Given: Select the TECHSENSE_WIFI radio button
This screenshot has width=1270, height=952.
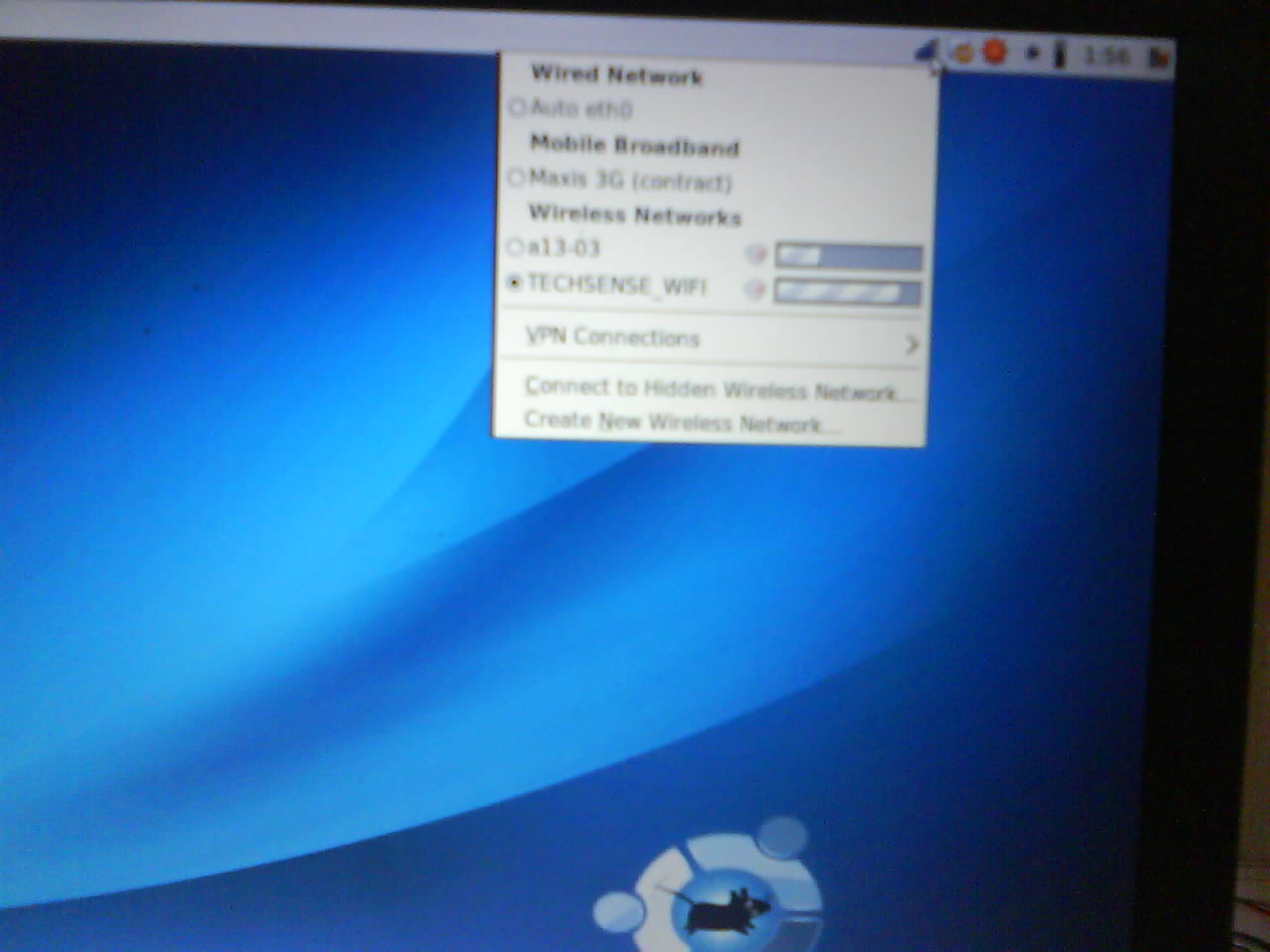Looking at the screenshot, I should click(x=514, y=283).
